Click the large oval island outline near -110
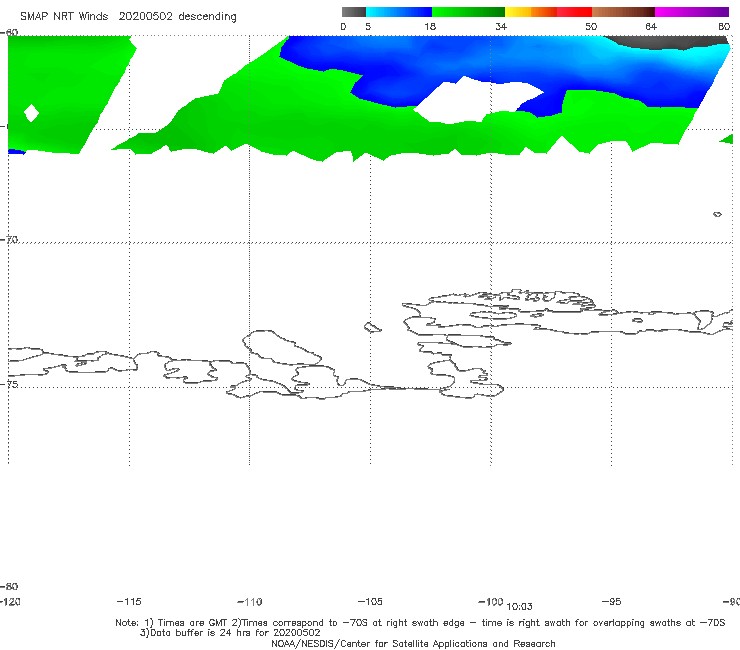Image resolution: width=740 pixels, height=650 pixels. point(282,347)
